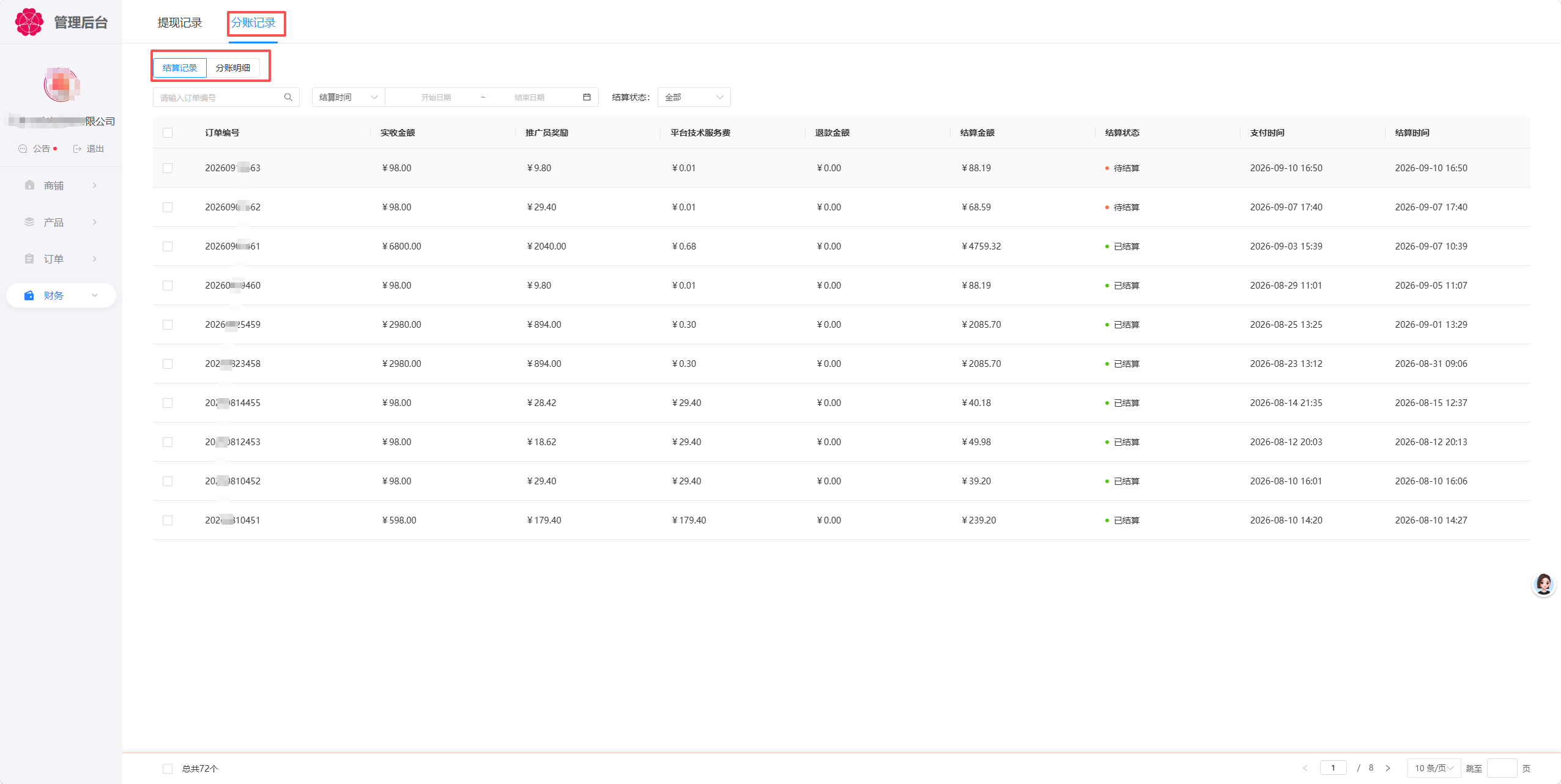
Task: Select the 分账记录 tab
Action: (253, 23)
